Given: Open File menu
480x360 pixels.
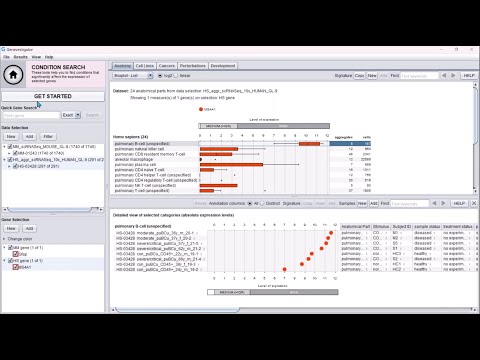Looking at the screenshot, I should (6, 57).
